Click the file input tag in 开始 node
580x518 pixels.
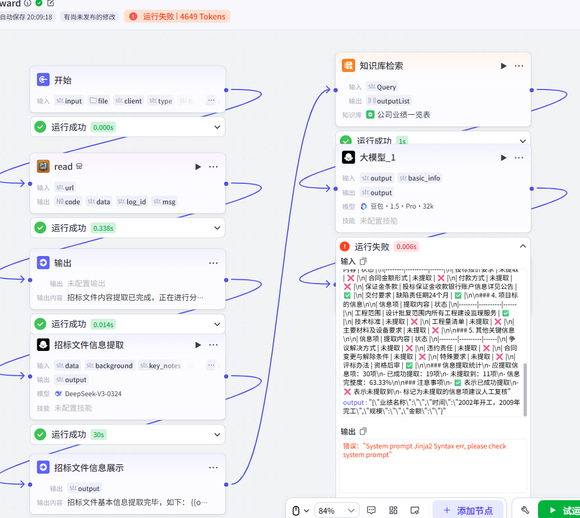point(99,101)
